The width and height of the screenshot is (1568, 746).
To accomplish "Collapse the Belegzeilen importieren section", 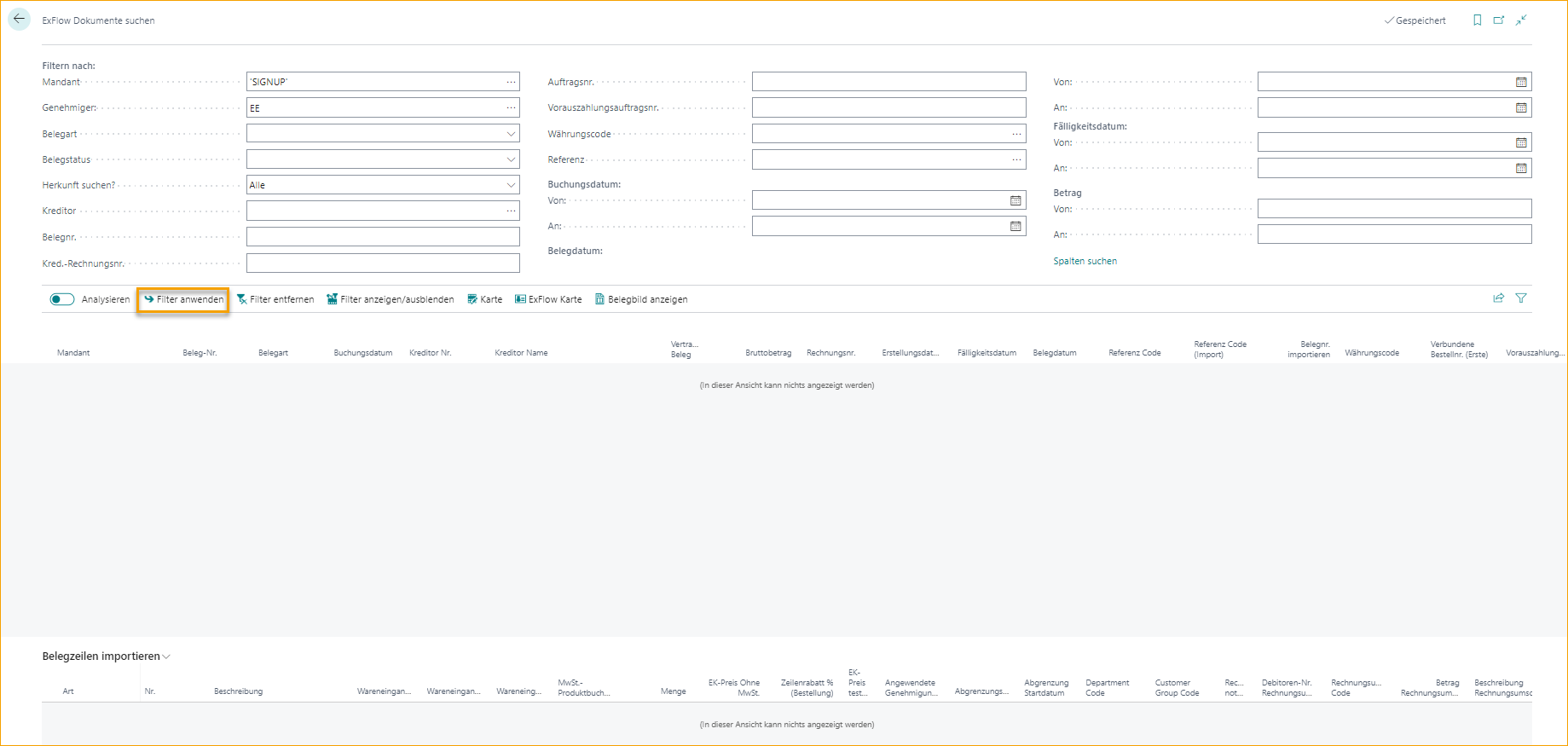I will 107,656.
